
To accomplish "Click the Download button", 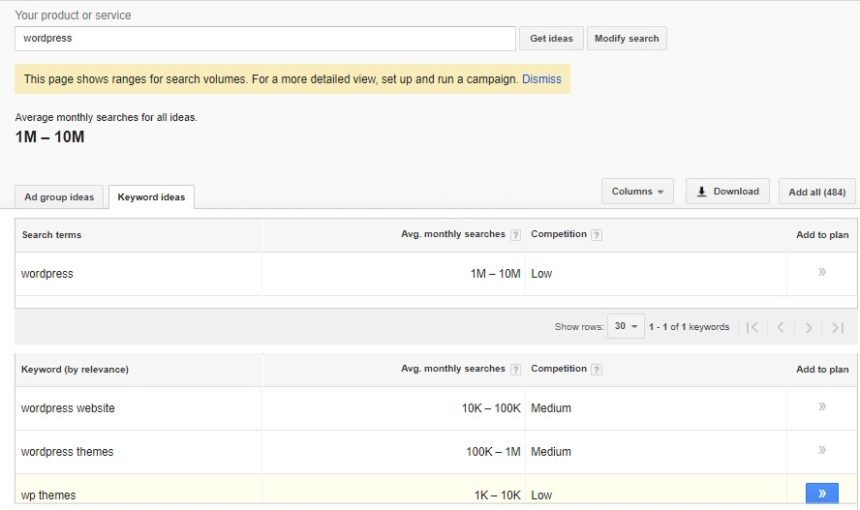I will (727, 191).
